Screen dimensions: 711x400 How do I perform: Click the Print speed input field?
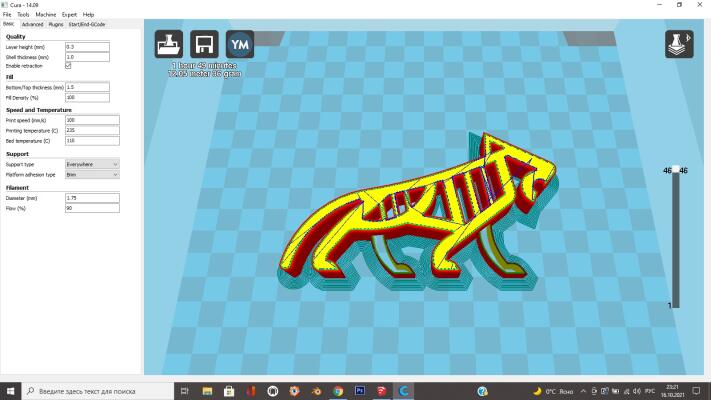(x=92, y=120)
